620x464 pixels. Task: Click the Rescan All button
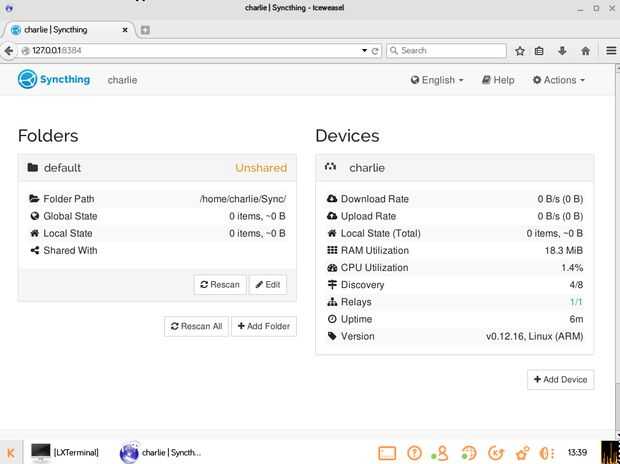196,326
